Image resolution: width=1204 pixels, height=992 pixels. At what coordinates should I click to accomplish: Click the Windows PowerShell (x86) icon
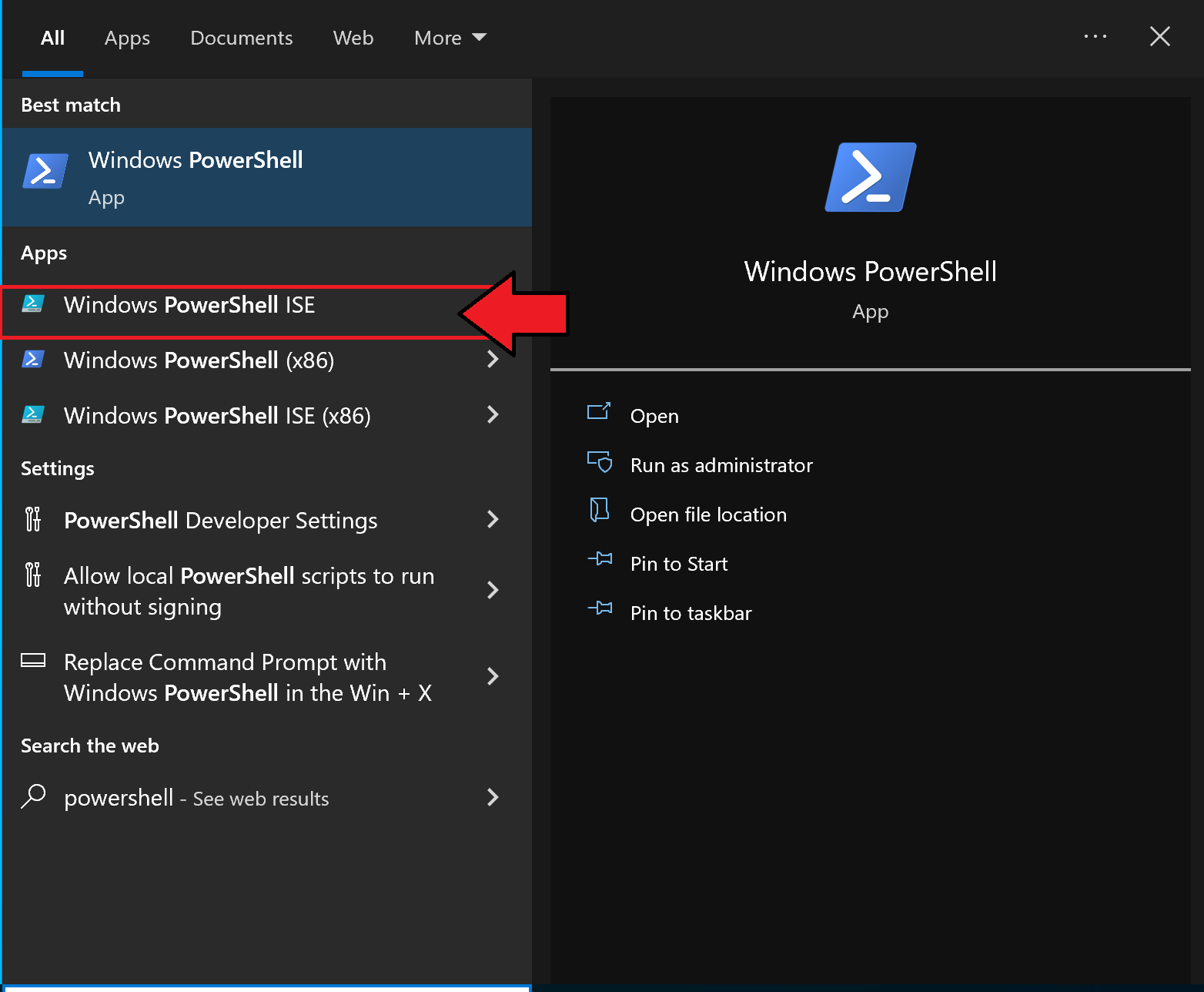coord(32,360)
